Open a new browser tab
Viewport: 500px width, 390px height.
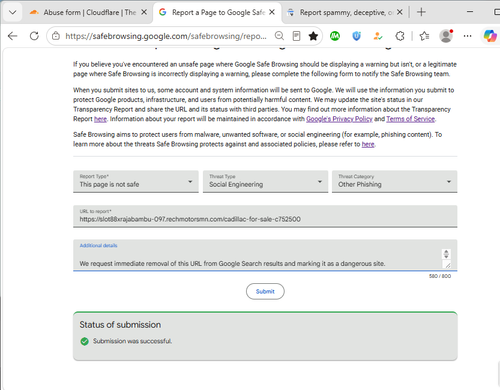[421, 12]
